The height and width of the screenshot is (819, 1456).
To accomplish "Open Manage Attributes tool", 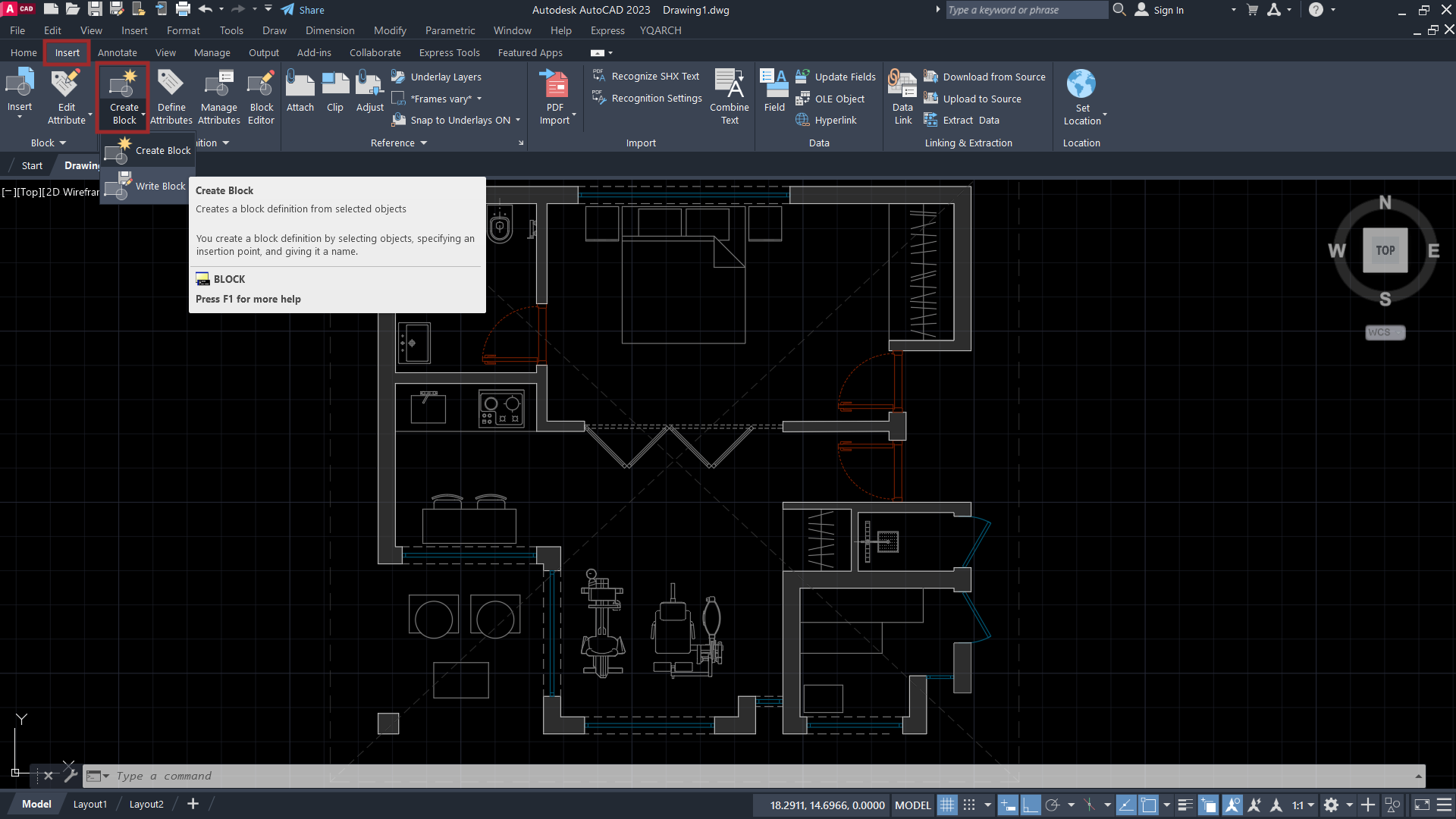I will click(x=219, y=96).
